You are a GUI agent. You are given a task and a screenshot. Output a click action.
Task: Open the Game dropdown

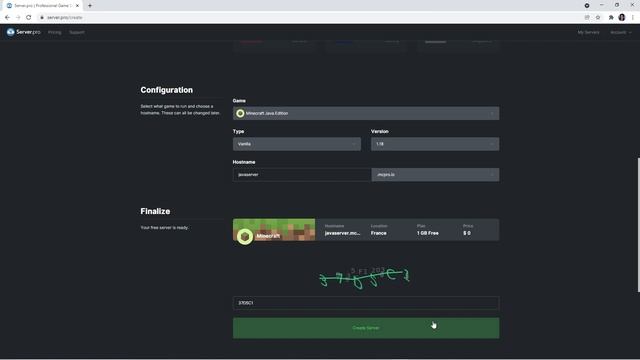[366, 113]
